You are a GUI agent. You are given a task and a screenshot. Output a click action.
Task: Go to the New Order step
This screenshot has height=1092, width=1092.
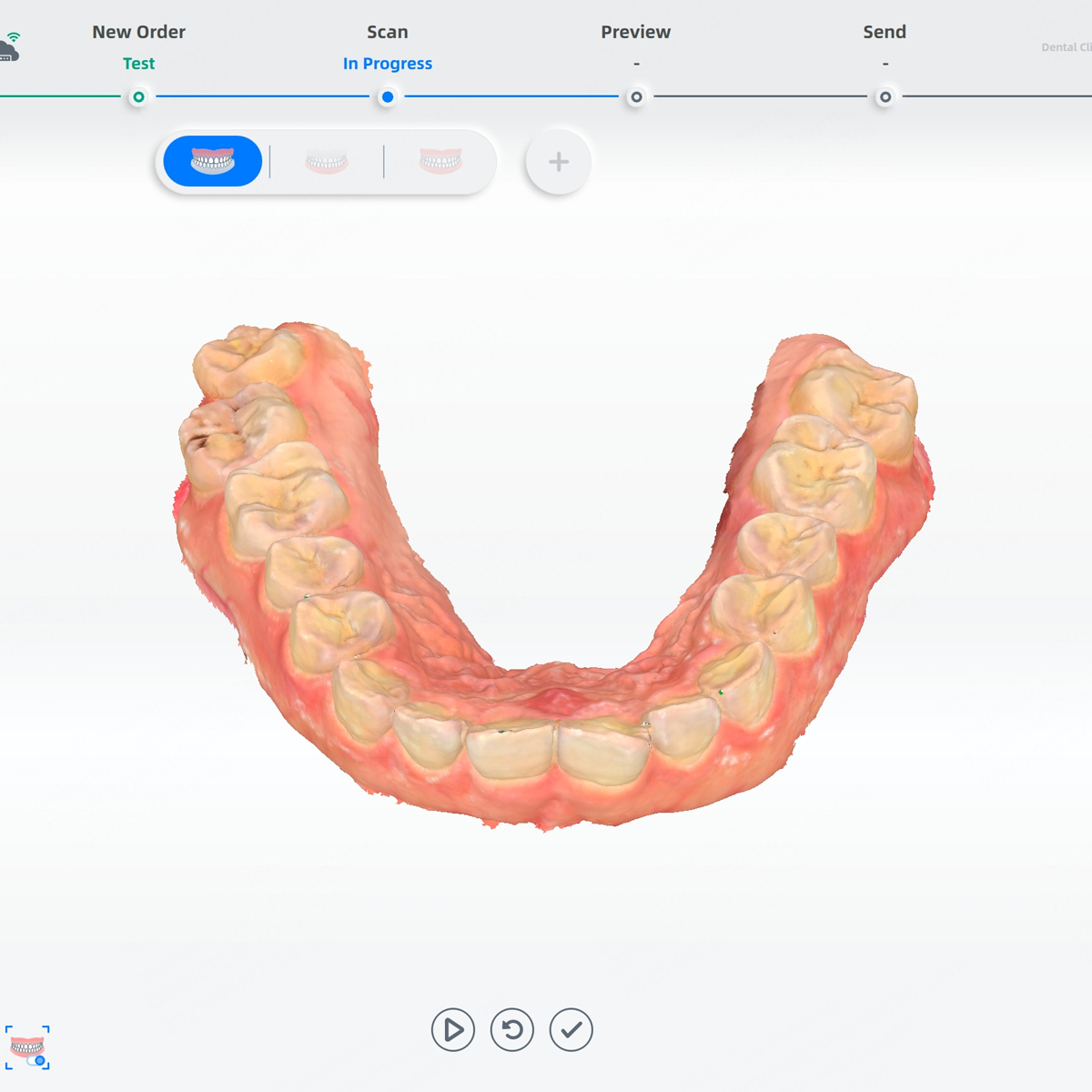138,32
